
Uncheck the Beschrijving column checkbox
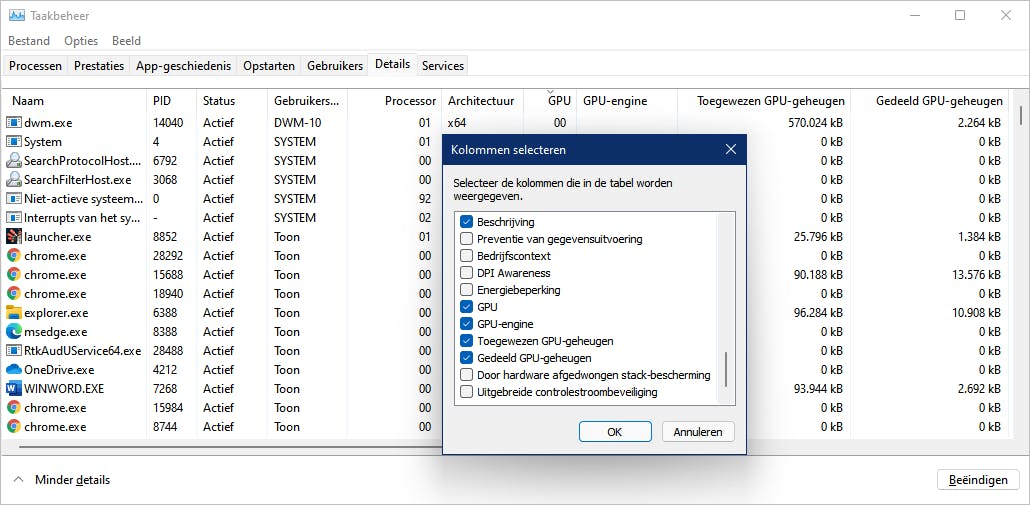pyautogui.click(x=466, y=222)
